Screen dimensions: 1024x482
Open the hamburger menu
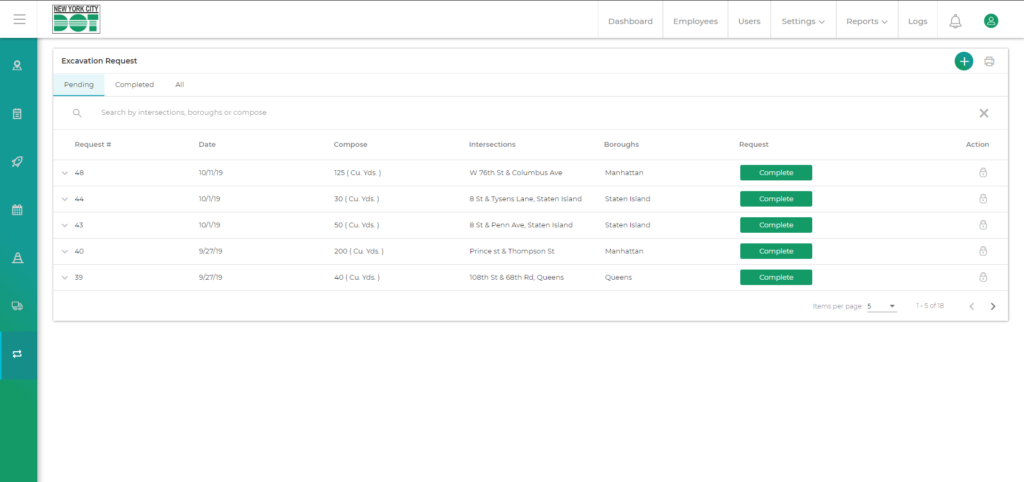(19, 19)
